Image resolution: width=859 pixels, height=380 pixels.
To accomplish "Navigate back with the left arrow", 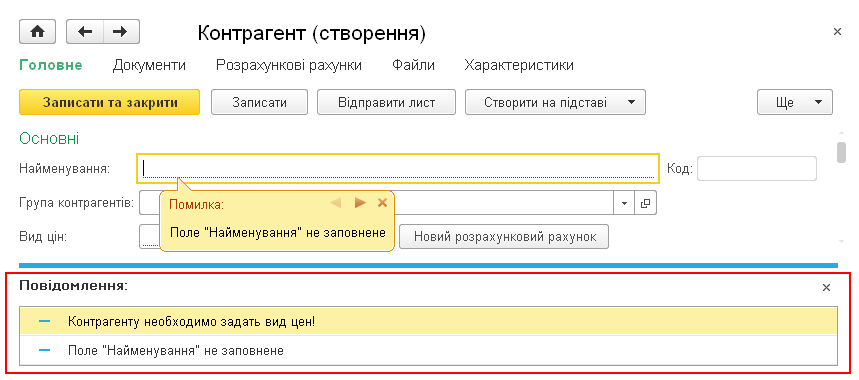I will click(85, 32).
